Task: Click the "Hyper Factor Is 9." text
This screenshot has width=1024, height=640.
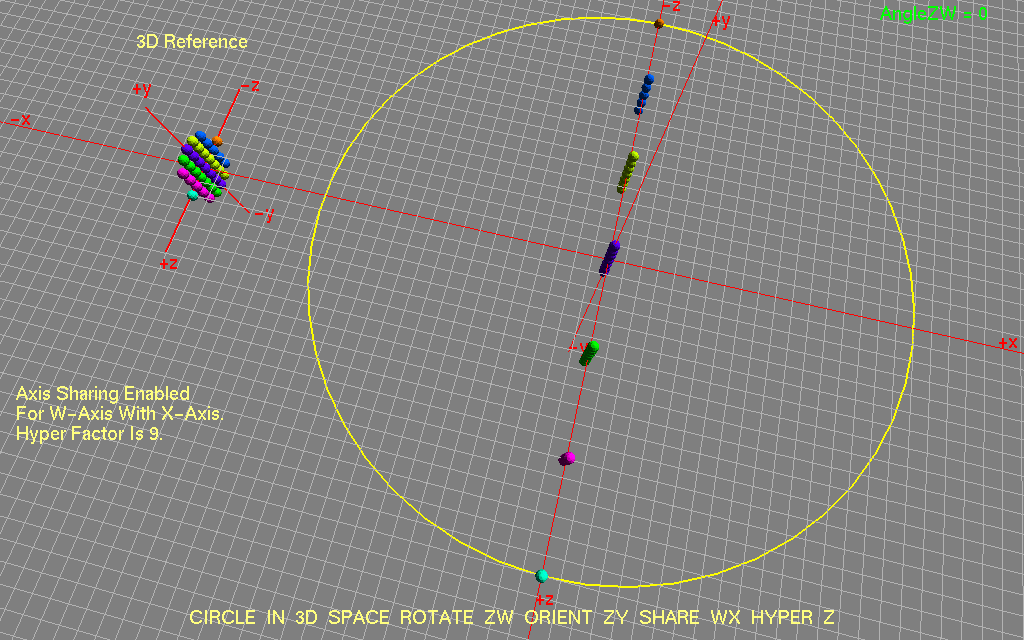Action: [x=89, y=434]
